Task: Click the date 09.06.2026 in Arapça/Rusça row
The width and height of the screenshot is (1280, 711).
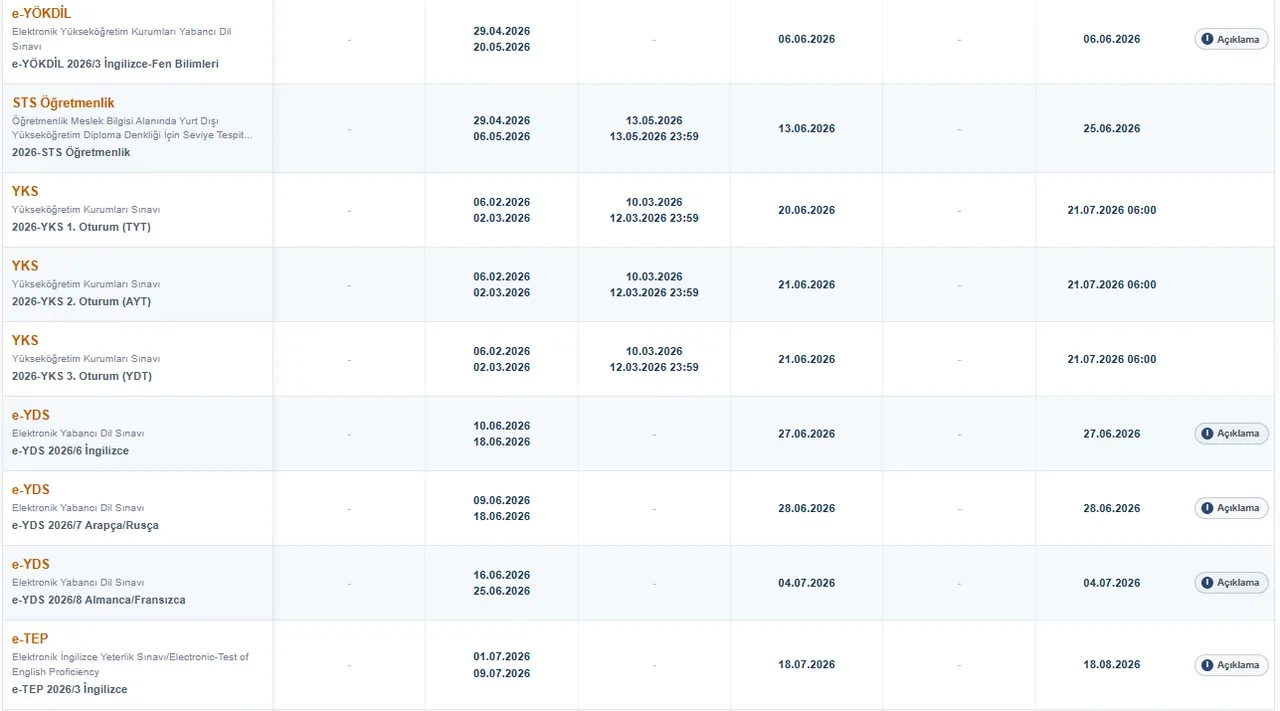Action: pyautogui.click(x=502, y=500)
